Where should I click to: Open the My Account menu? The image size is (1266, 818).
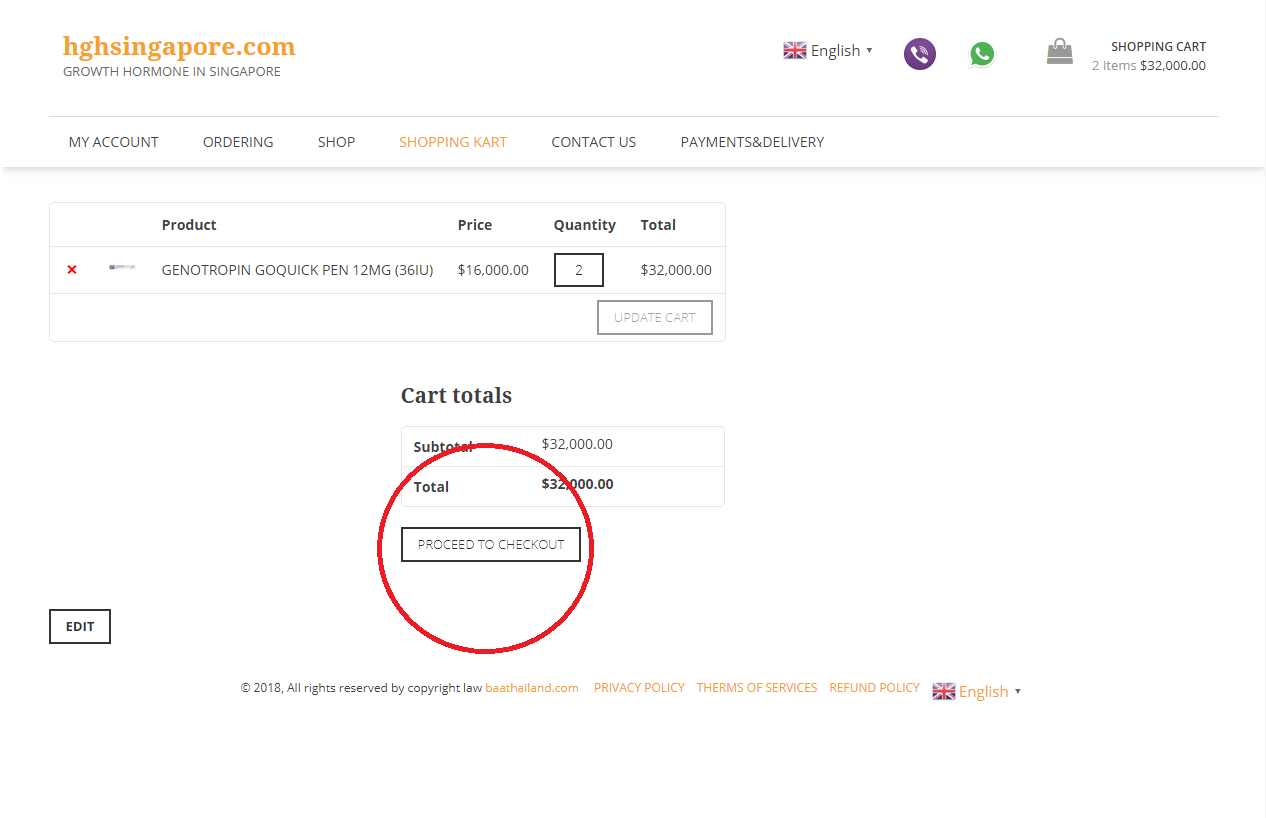114,142
